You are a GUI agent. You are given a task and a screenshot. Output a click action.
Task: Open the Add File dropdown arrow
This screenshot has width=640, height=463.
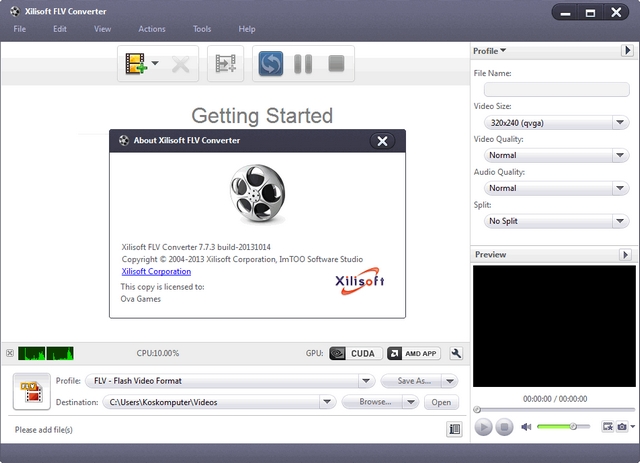pos(155,63)
